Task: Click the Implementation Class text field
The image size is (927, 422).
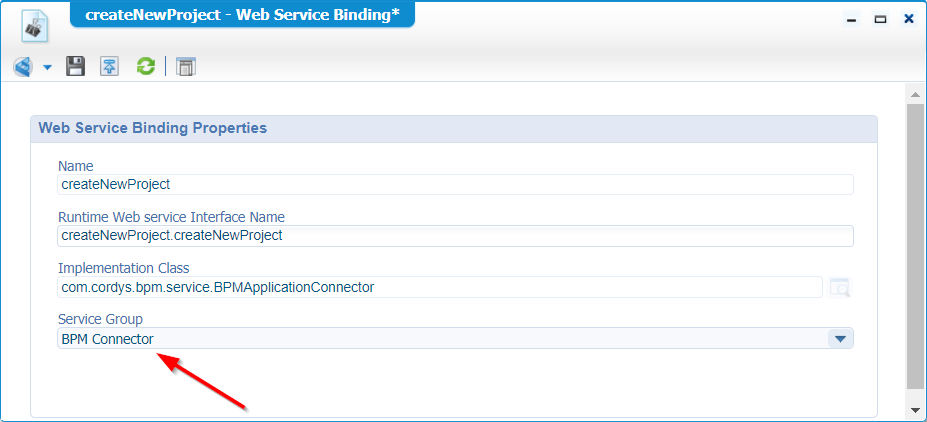Action: [x=440, y=287]
